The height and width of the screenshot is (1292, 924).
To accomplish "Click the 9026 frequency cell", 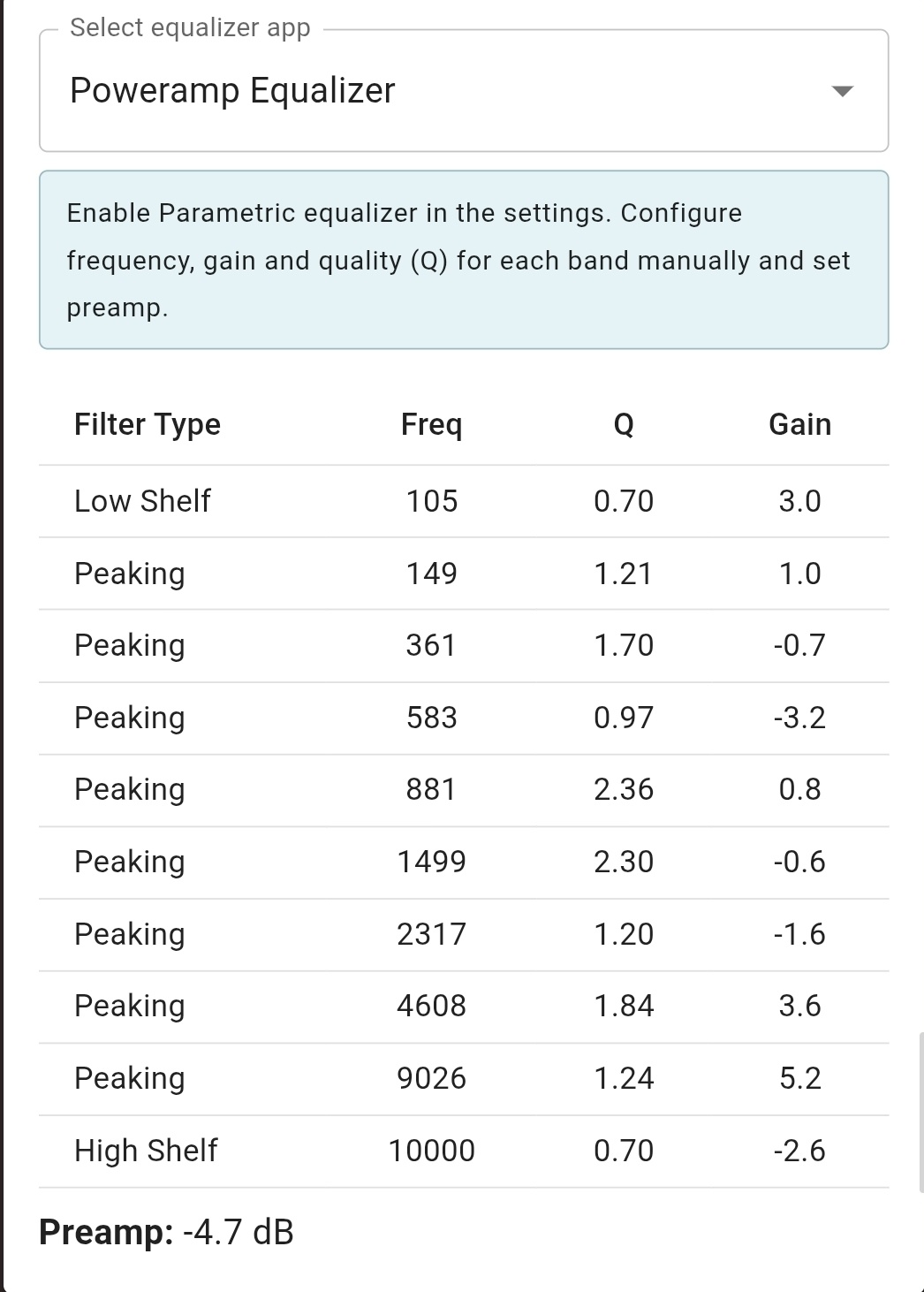I will point(431,1078).
